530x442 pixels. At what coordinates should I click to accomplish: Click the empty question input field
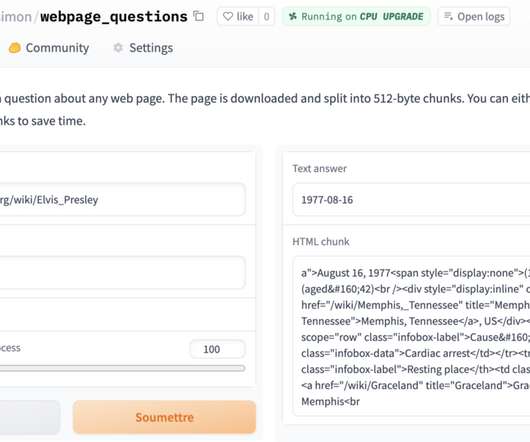coord(122,273)
